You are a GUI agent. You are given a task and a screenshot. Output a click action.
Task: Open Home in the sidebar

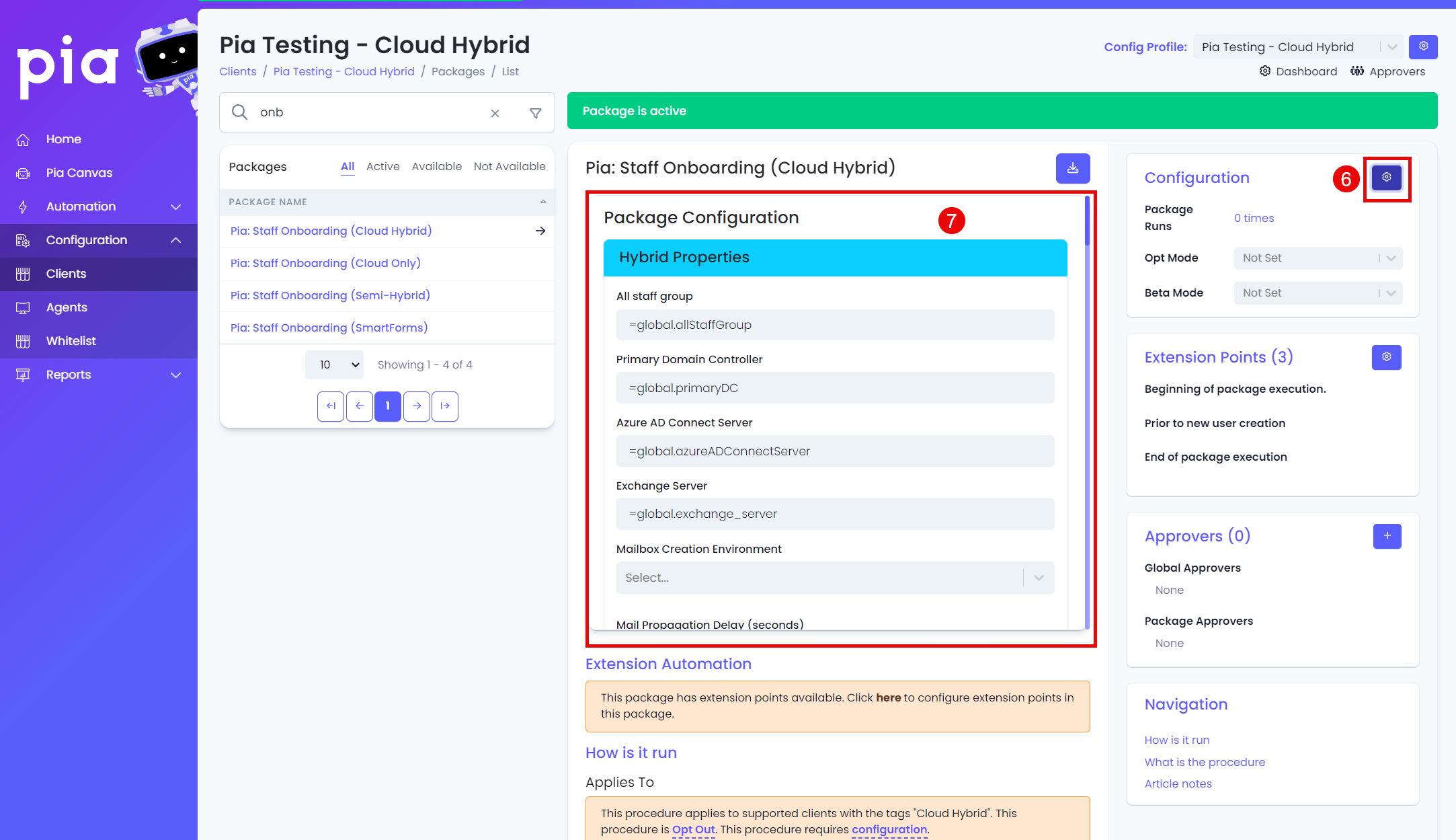pyautogui.click(x=99, y=139)
